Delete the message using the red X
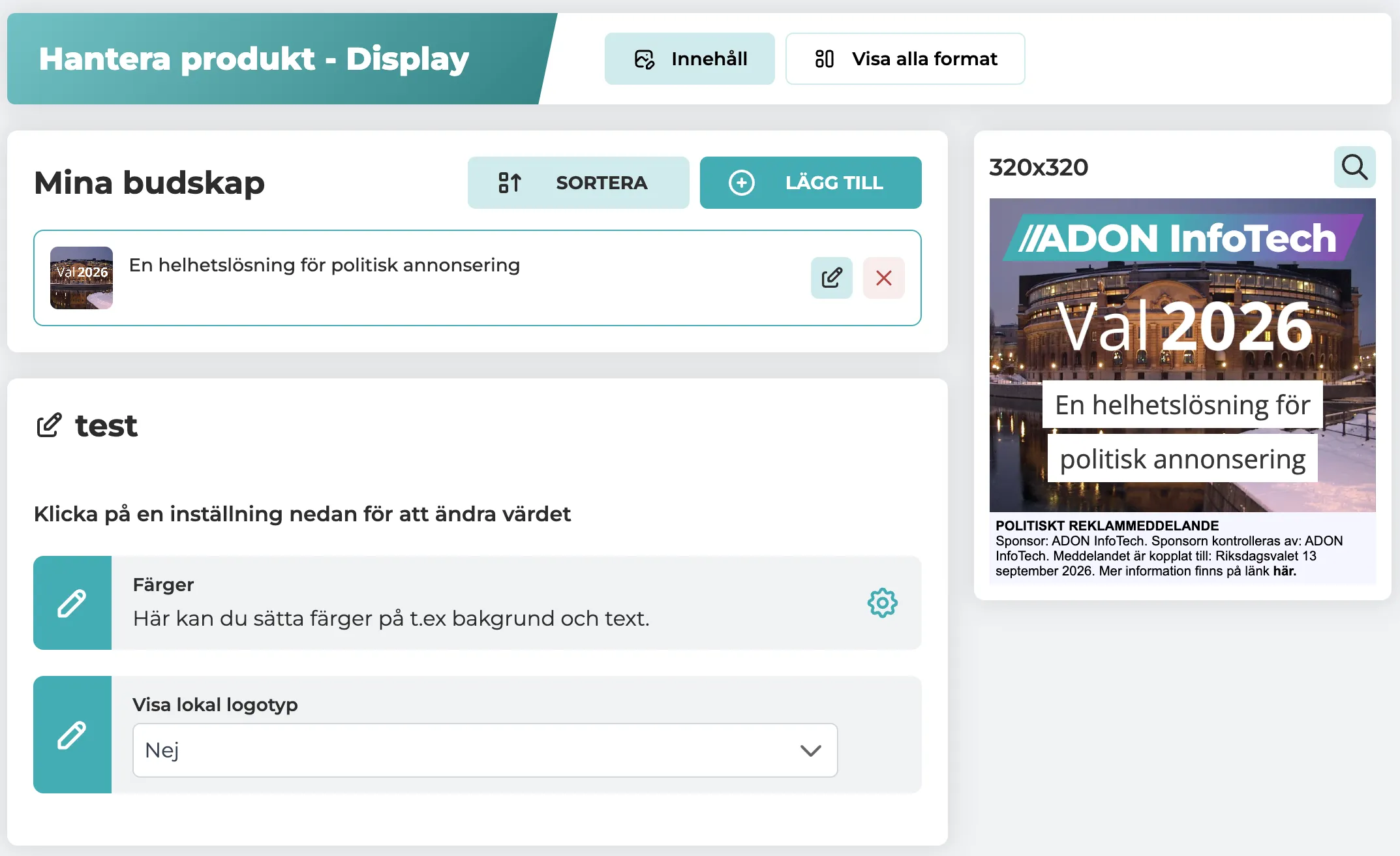Screen dimensions: 1400x856 click(884, 277)
